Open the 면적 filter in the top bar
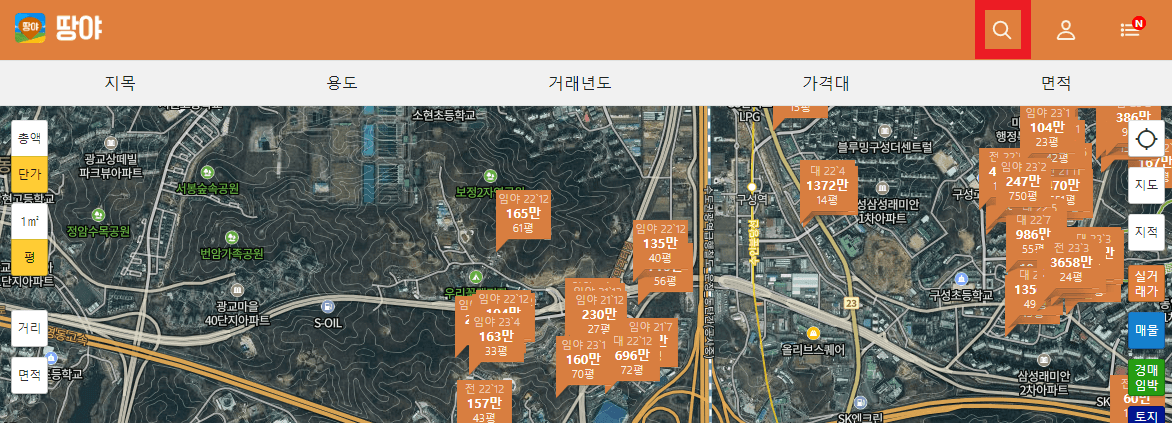The image size is (1172, 423). tap(1056, 83)
